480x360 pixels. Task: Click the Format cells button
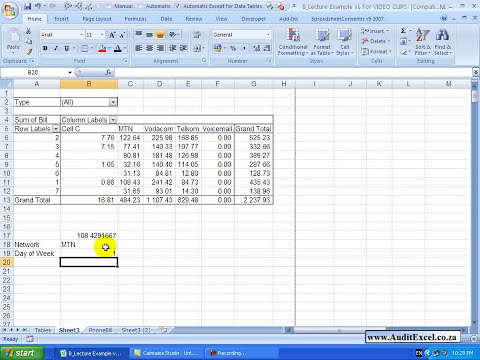coord(376,52)
